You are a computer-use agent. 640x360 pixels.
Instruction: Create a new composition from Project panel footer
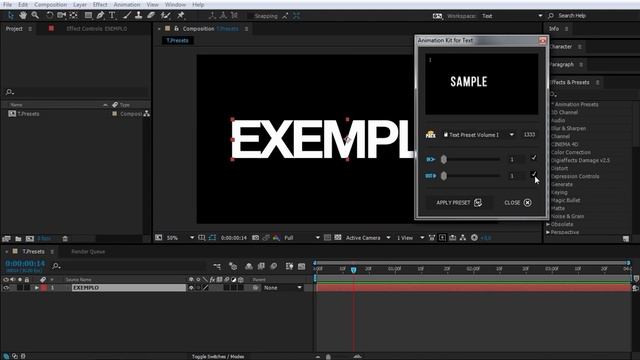point(30,239)
